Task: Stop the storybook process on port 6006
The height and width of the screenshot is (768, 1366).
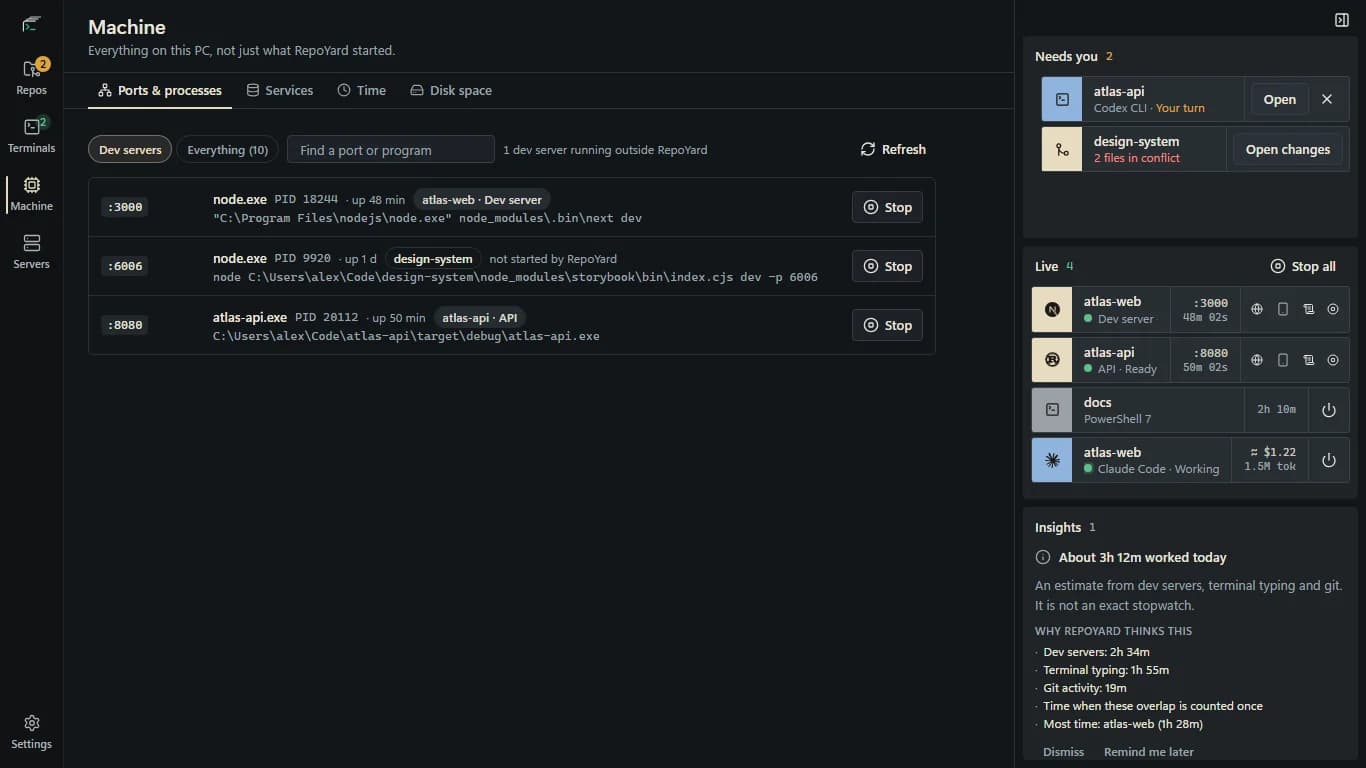Action: [887, 266]
